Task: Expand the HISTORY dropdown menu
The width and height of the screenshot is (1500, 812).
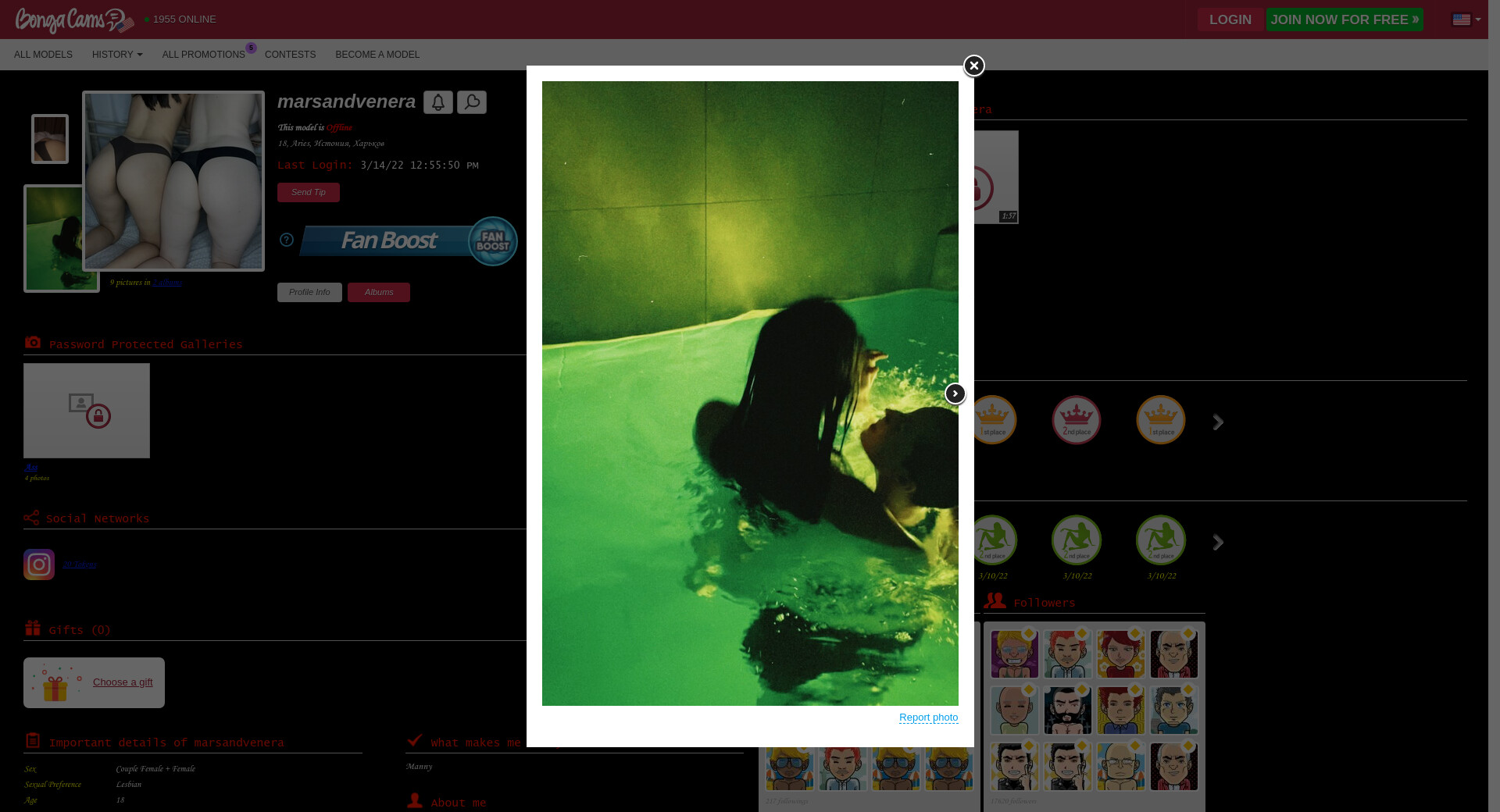Action: point(117,55)
